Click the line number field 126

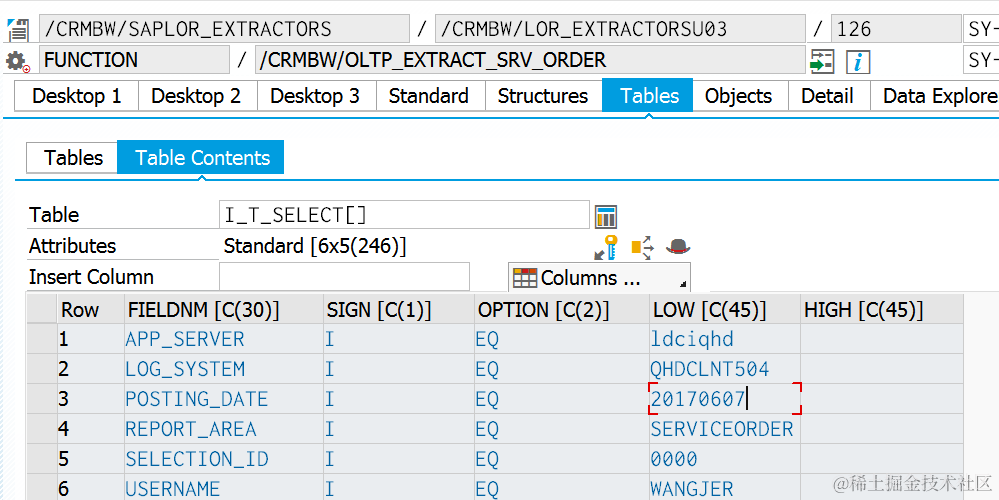896,29
